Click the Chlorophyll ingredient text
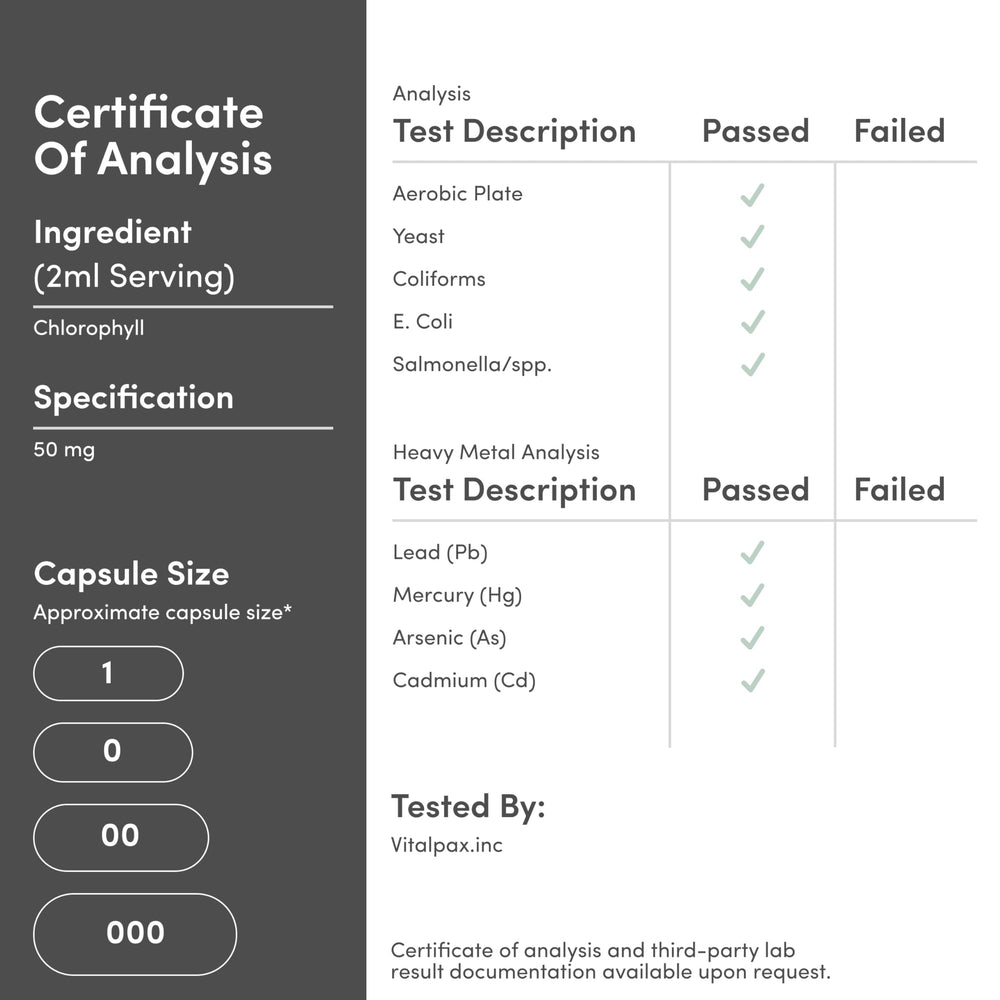1000x1000 pixels. point(89,328)
